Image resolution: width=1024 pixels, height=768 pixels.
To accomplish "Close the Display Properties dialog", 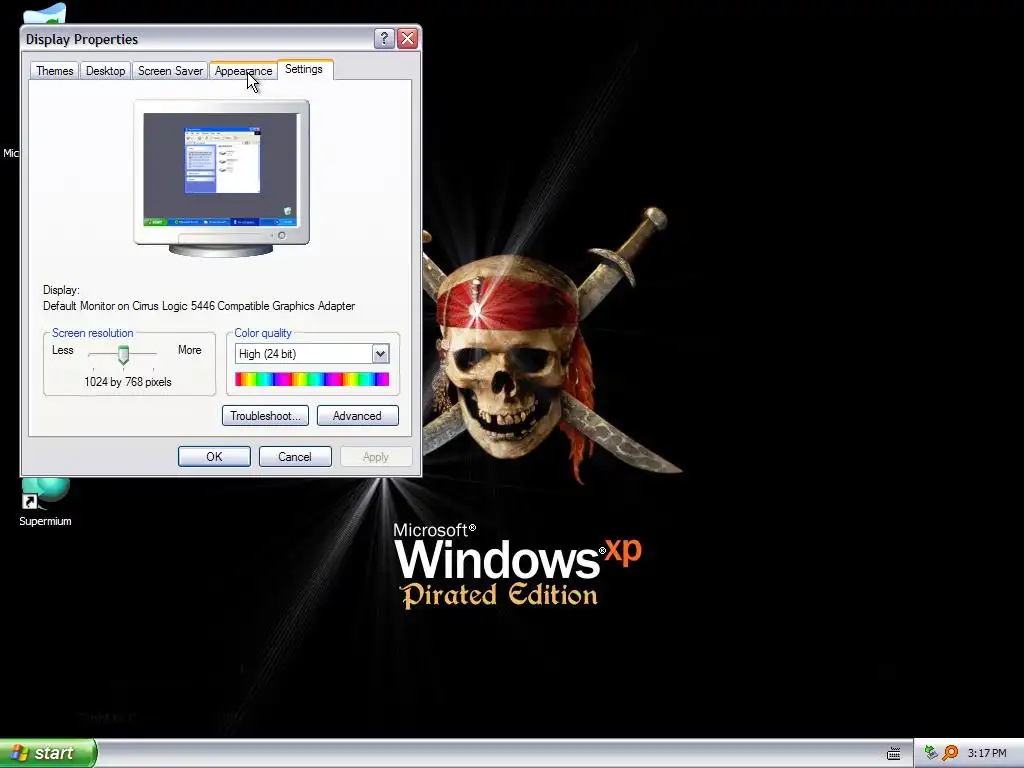I will (408, 39).
